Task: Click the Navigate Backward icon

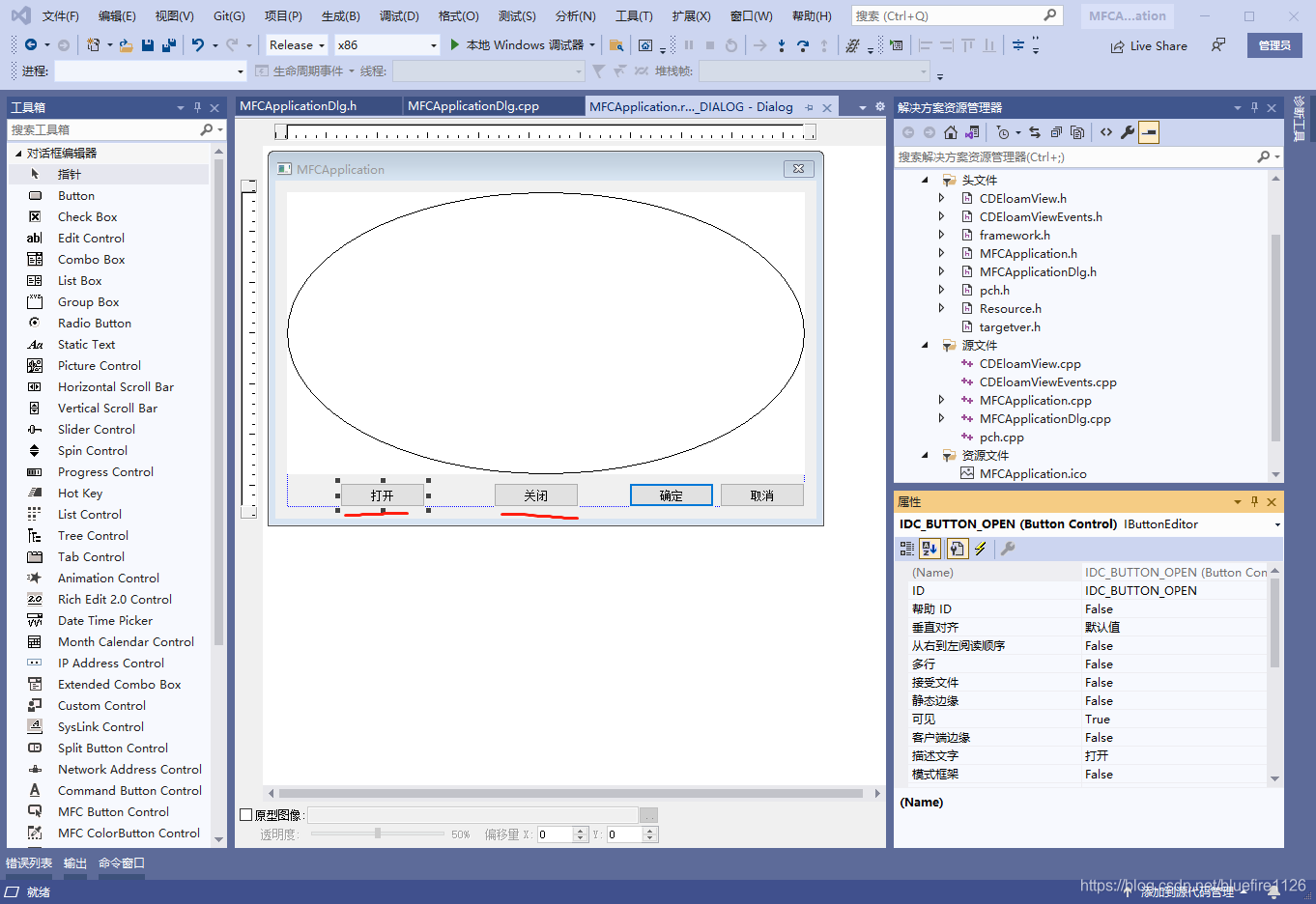Action: (31, 45)
